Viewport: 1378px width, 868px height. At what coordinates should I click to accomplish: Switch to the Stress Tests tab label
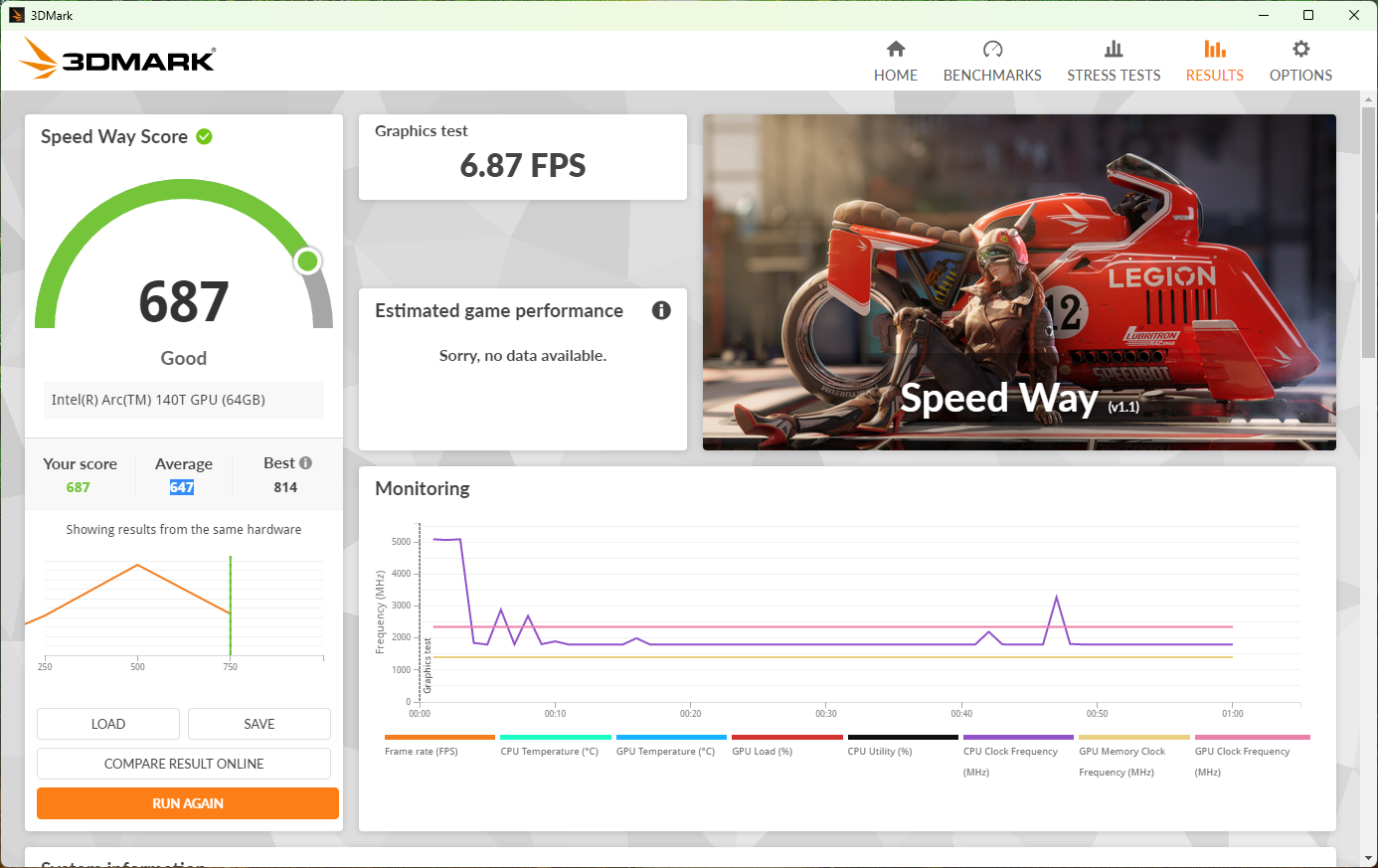1114,76
